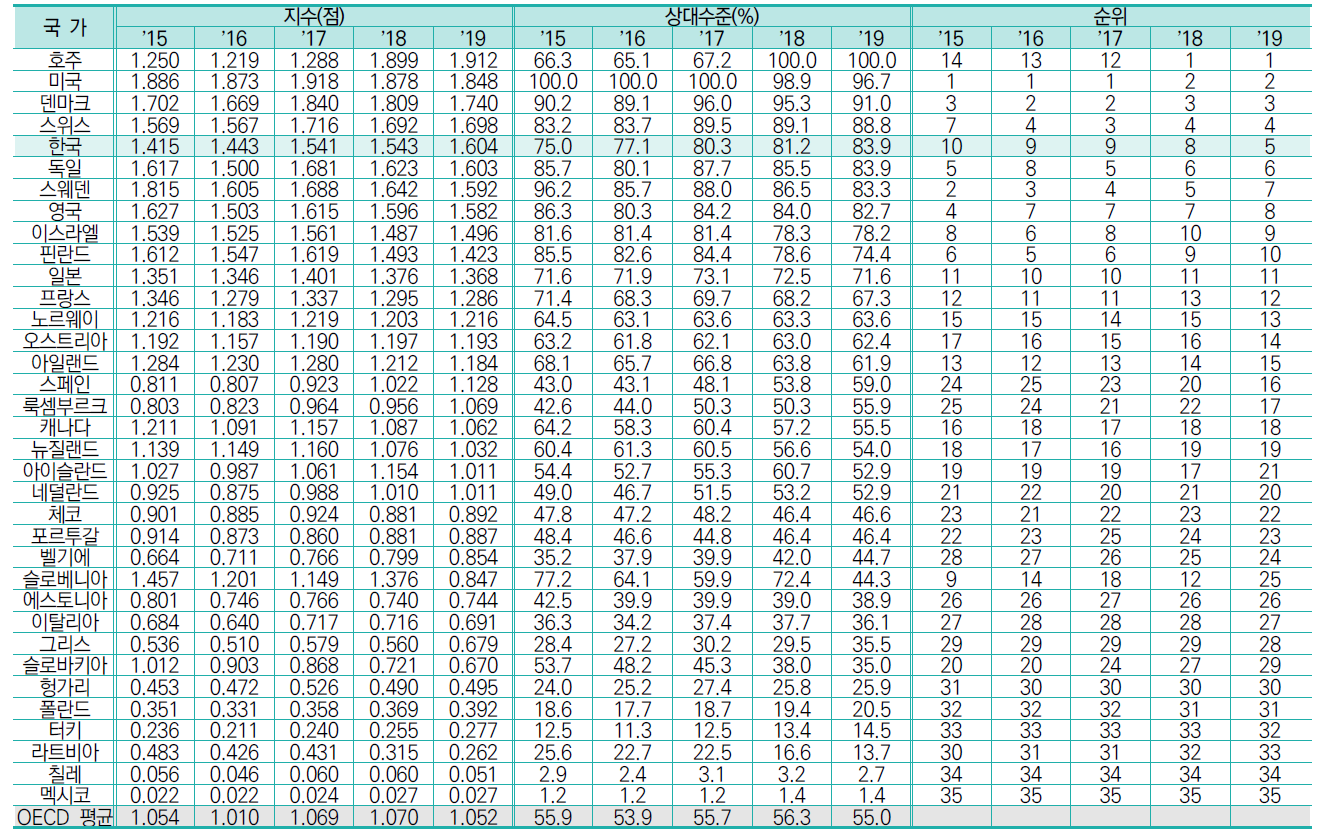Select the 지수(점) group header

click(315, 16)
